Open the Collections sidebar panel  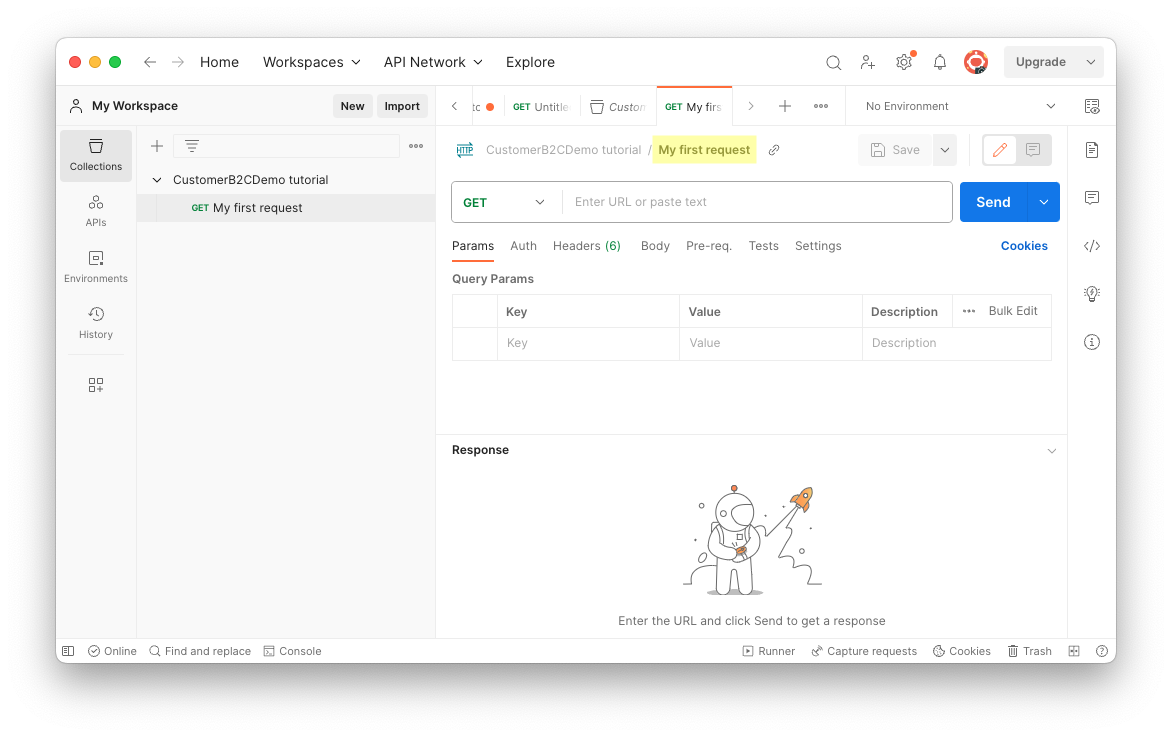pos(96,155)
